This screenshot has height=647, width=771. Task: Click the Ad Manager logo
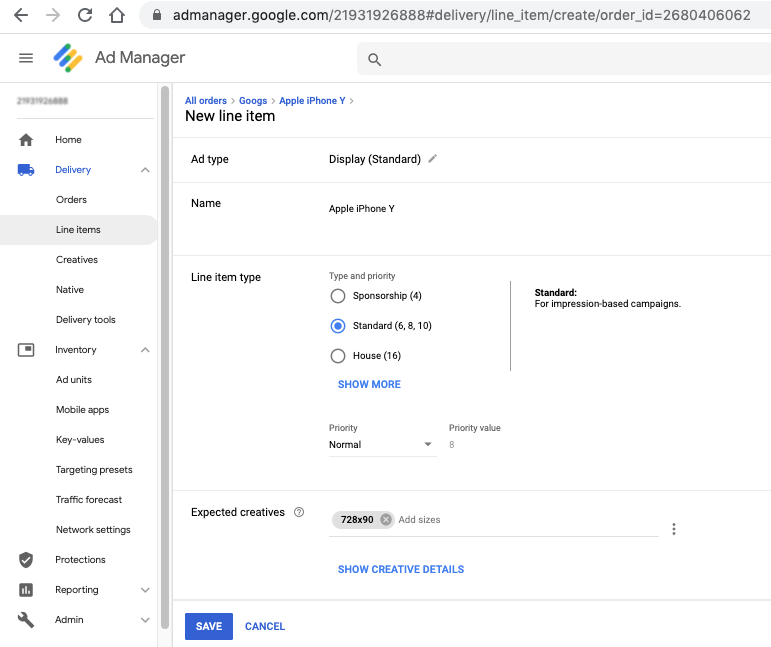68,58
